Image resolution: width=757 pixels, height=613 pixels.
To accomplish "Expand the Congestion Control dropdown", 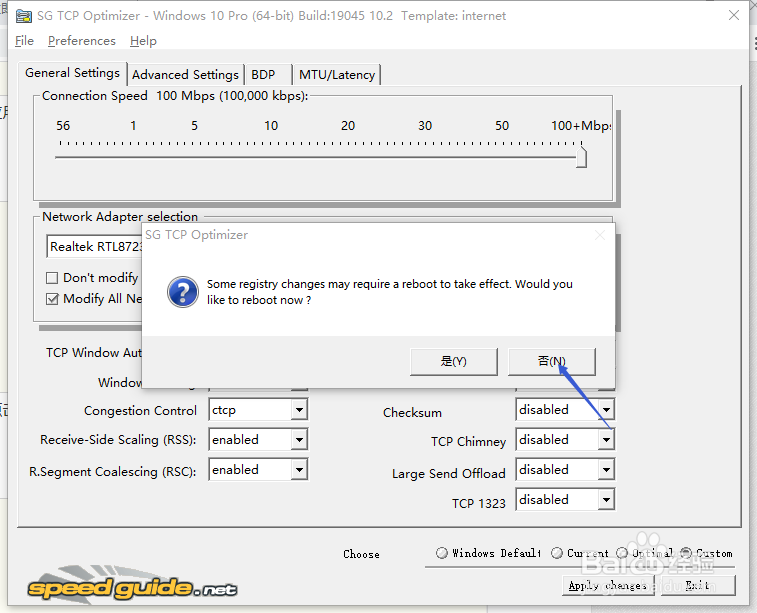I will (x=299, y=410).
